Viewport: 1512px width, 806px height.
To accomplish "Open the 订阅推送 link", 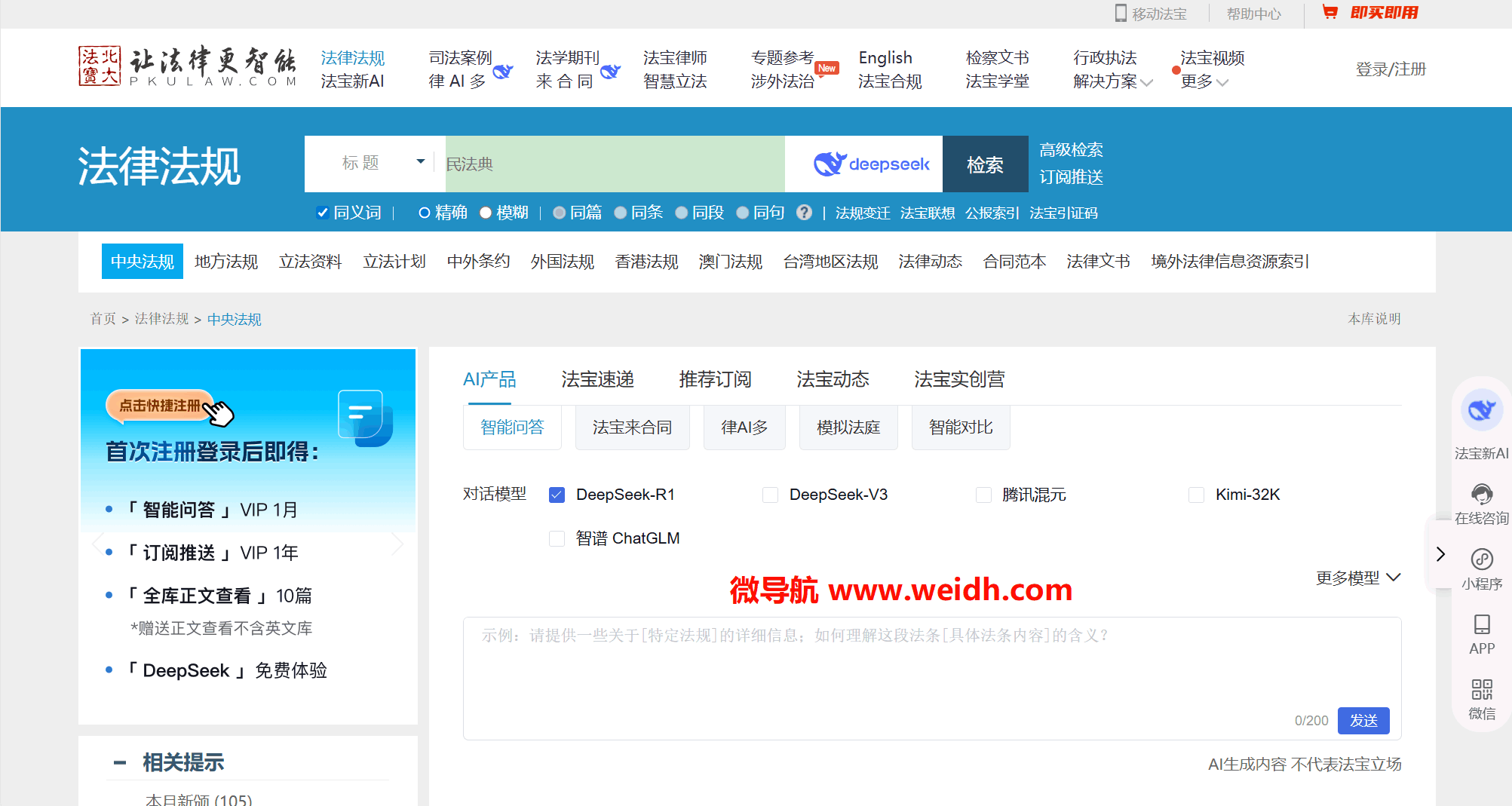I will (1071, 177).
